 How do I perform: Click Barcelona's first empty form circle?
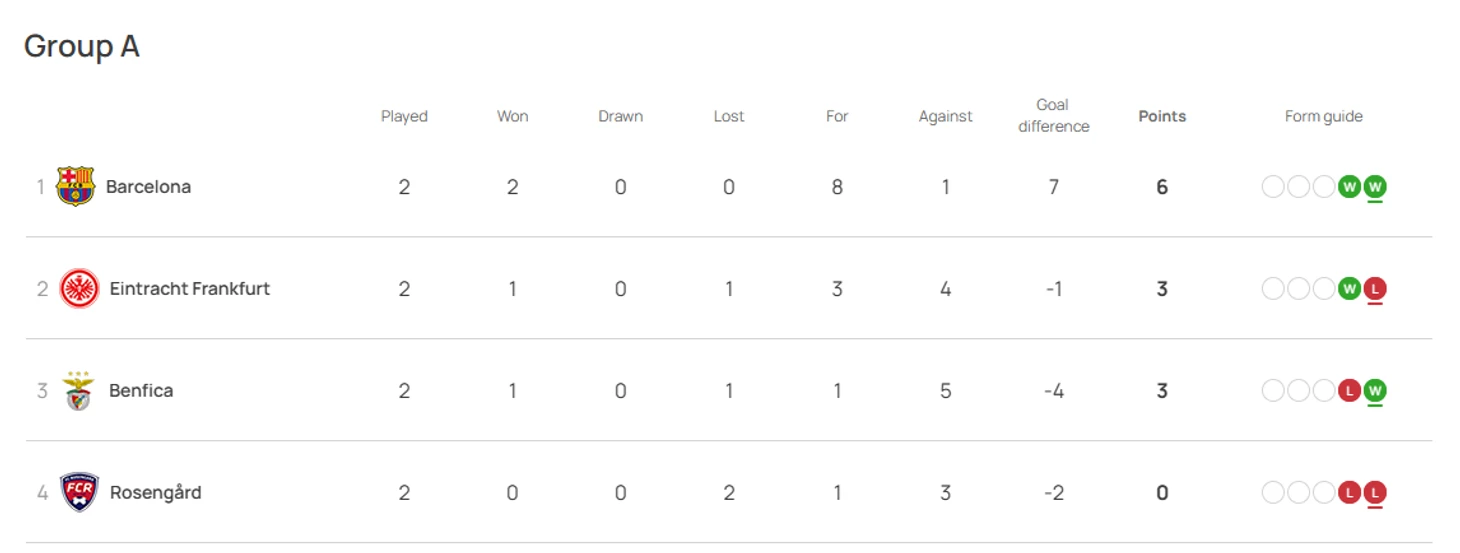coord(1273,187)
